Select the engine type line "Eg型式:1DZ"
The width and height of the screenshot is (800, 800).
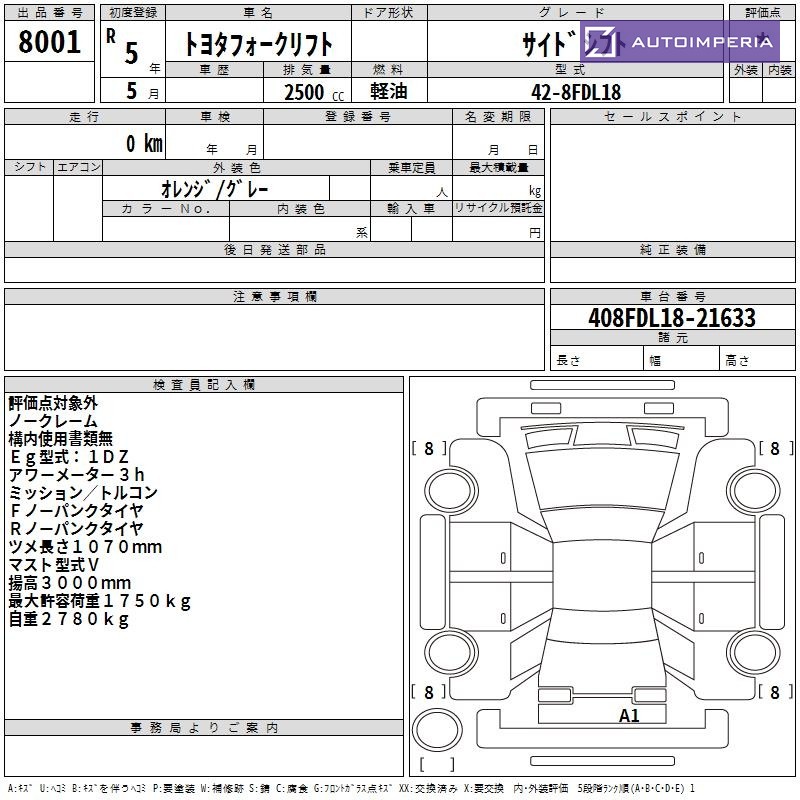pyautogui.click(x=68, y=457)
